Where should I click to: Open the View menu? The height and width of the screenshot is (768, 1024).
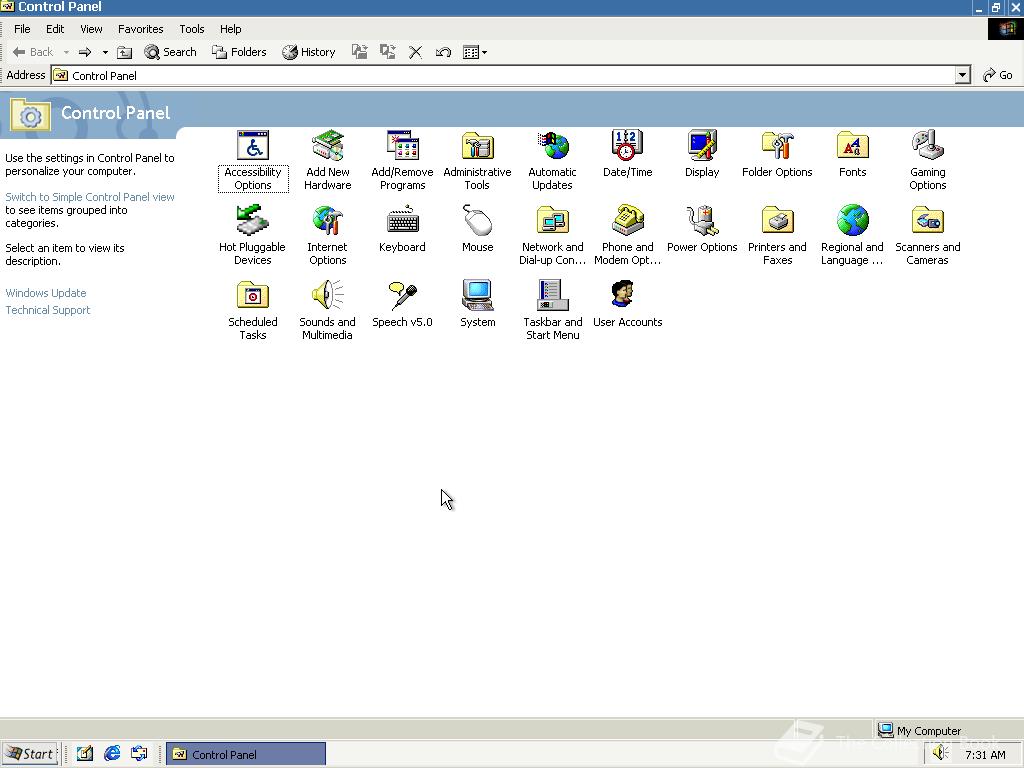point(91,29)
